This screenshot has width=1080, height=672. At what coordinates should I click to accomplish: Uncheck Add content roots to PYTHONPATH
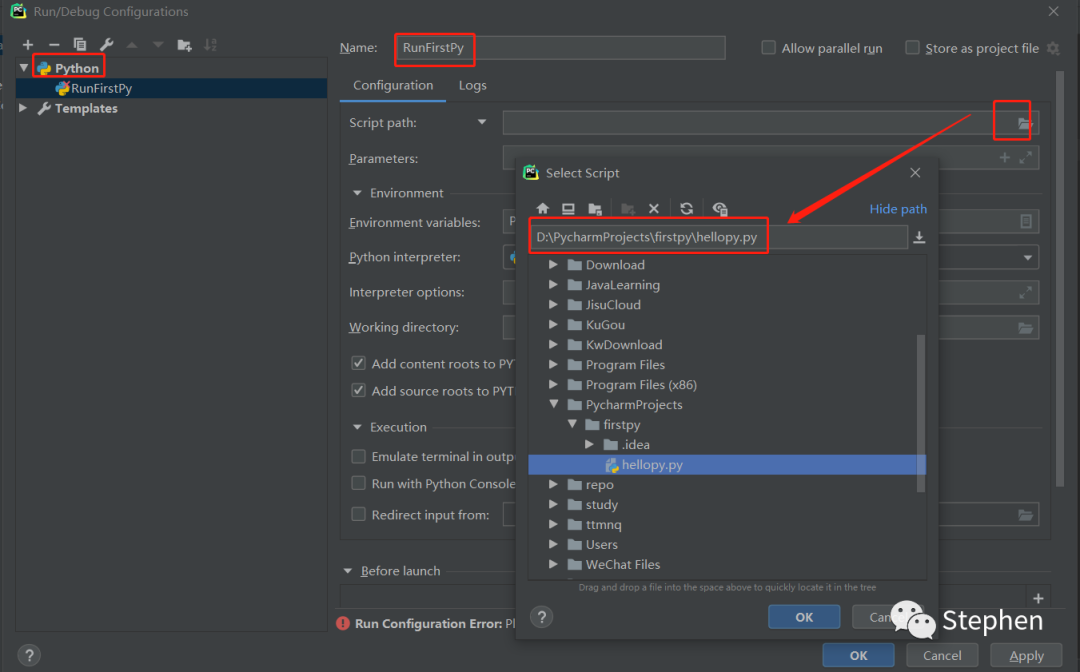click(x=358, y=363)
